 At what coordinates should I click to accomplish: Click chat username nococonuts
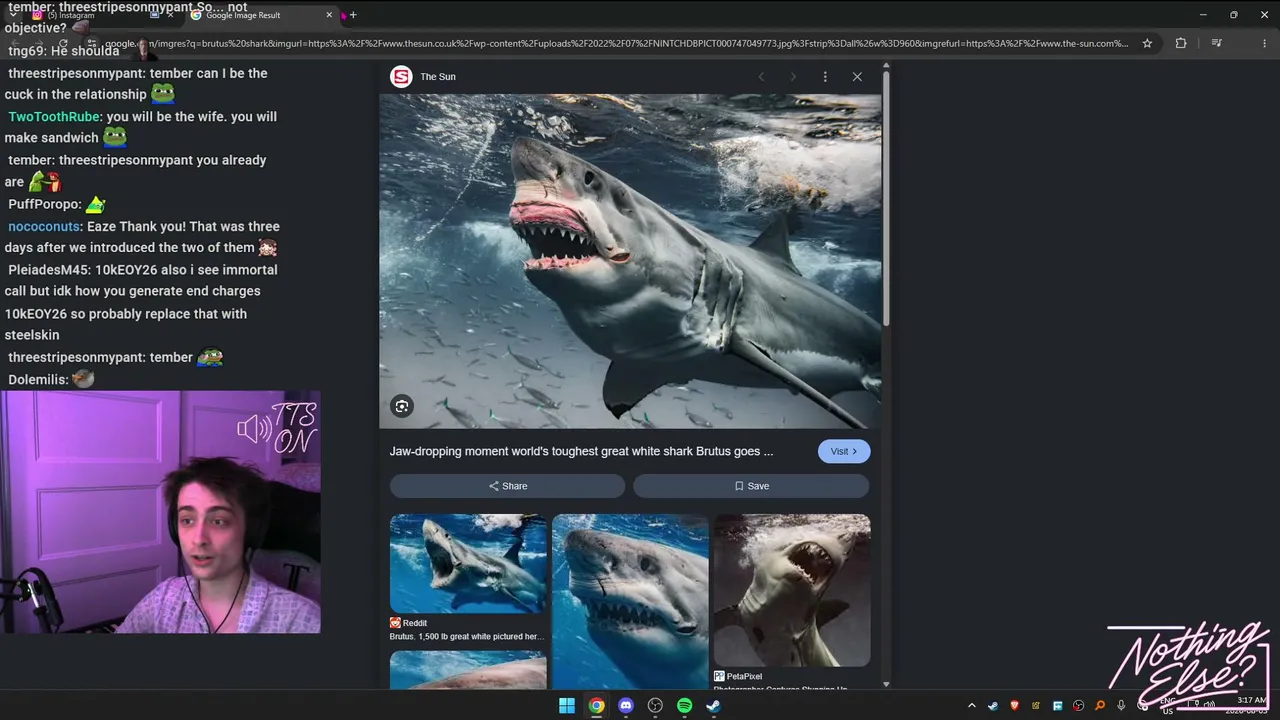pos(44,227)
